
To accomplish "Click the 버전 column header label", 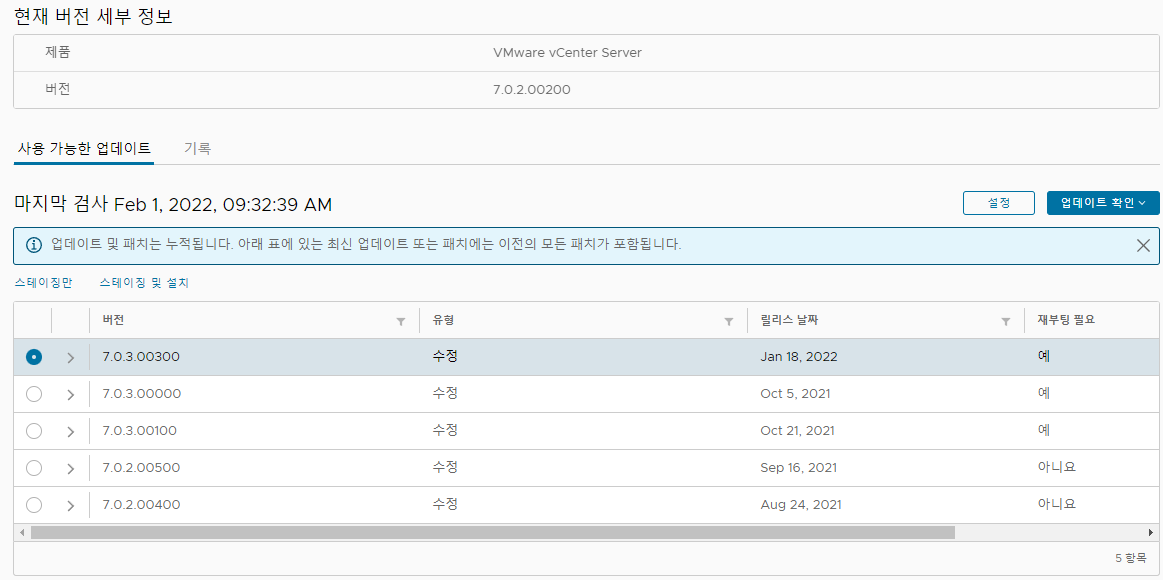I will [x=113, y=320].
